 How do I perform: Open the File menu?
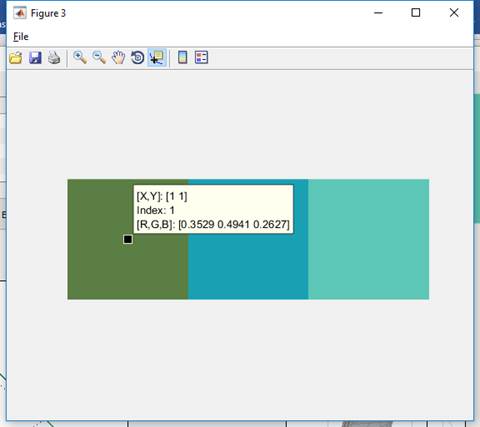pos(21,37)
